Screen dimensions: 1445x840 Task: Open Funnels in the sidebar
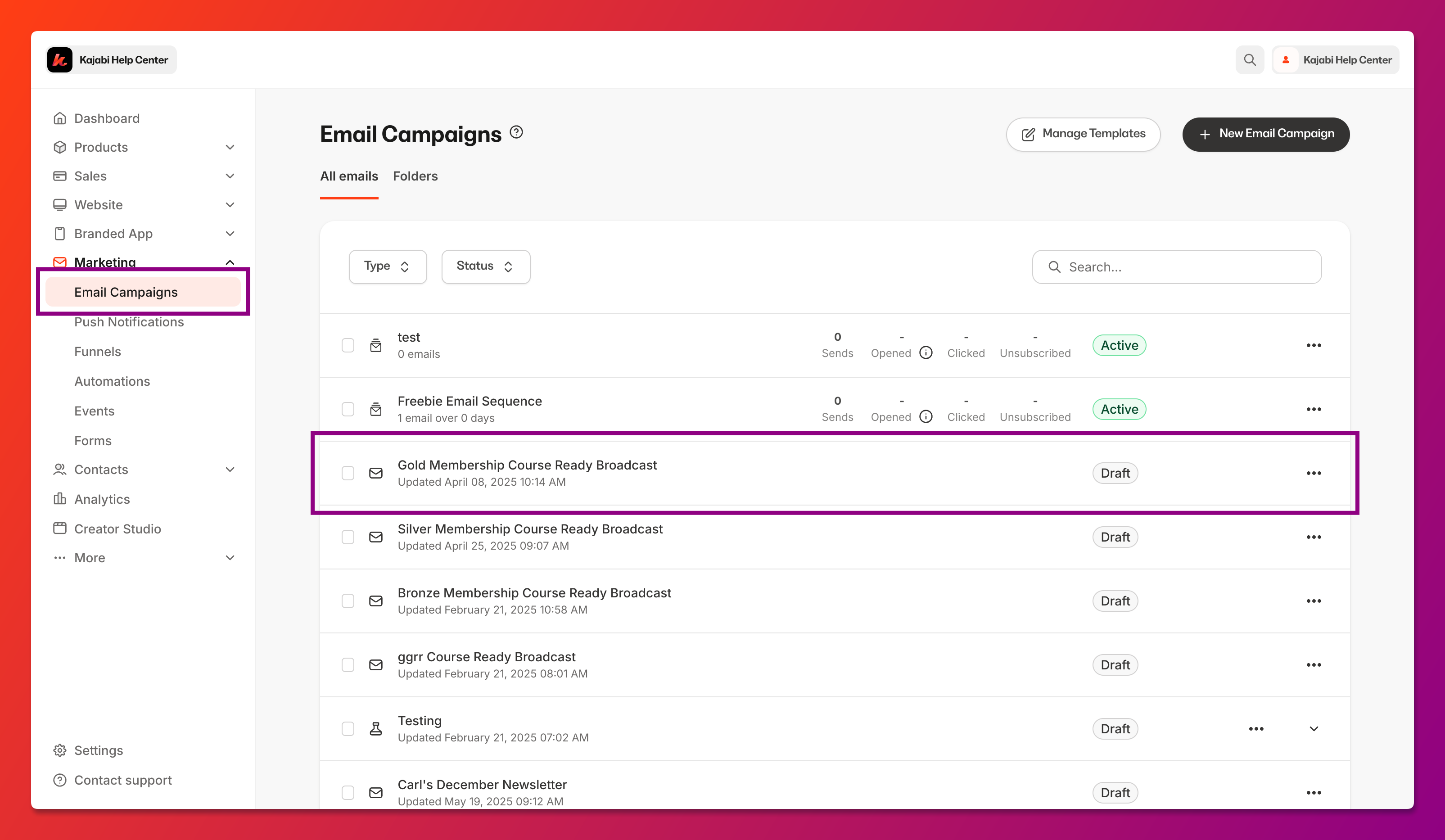tap(98, 352)
